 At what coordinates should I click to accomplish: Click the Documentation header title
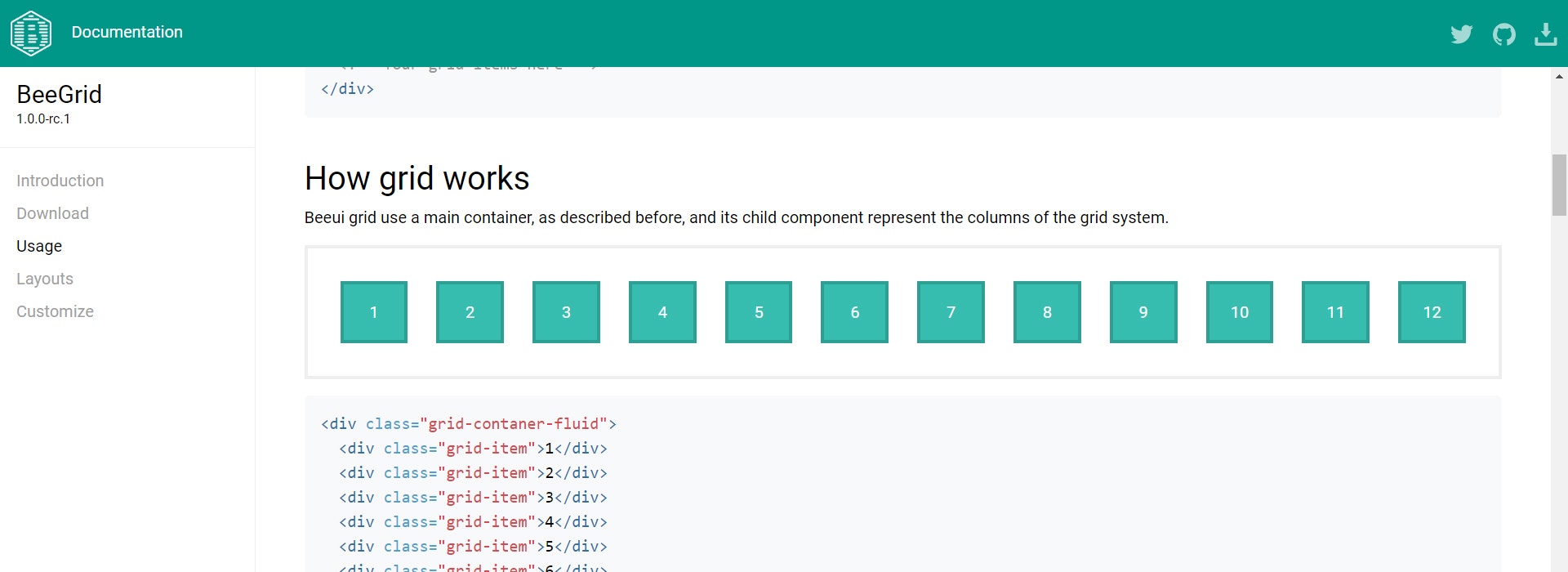click(x=127, y=32)
